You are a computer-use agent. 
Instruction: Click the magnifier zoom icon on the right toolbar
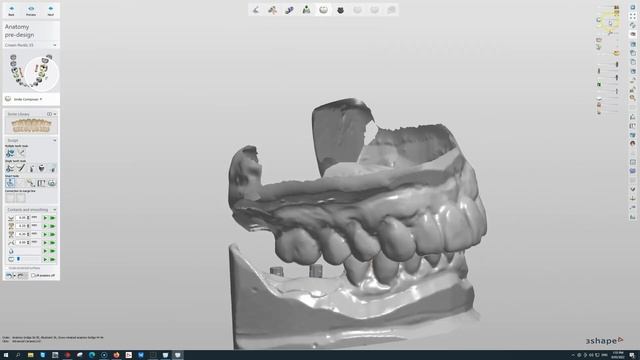point(633,98)
